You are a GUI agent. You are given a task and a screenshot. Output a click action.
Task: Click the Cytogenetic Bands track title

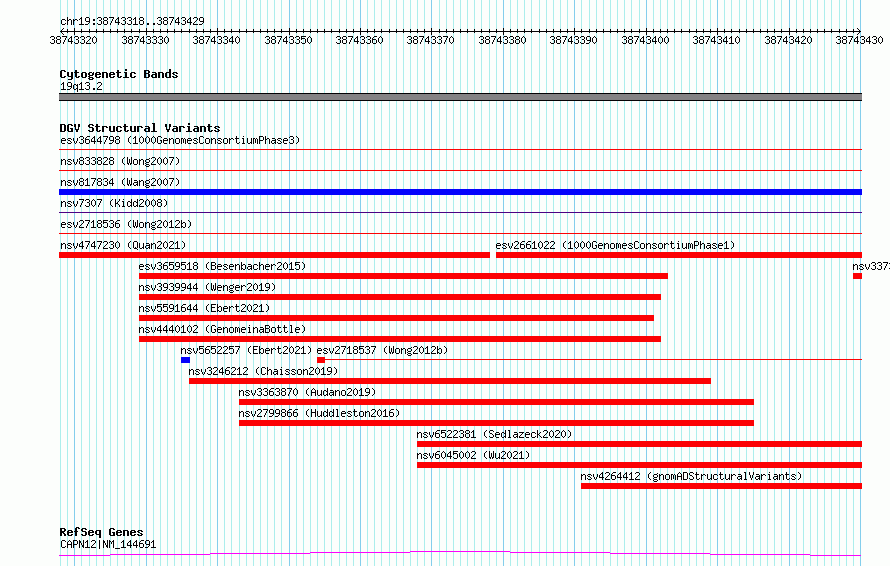[x=119, y=74]
